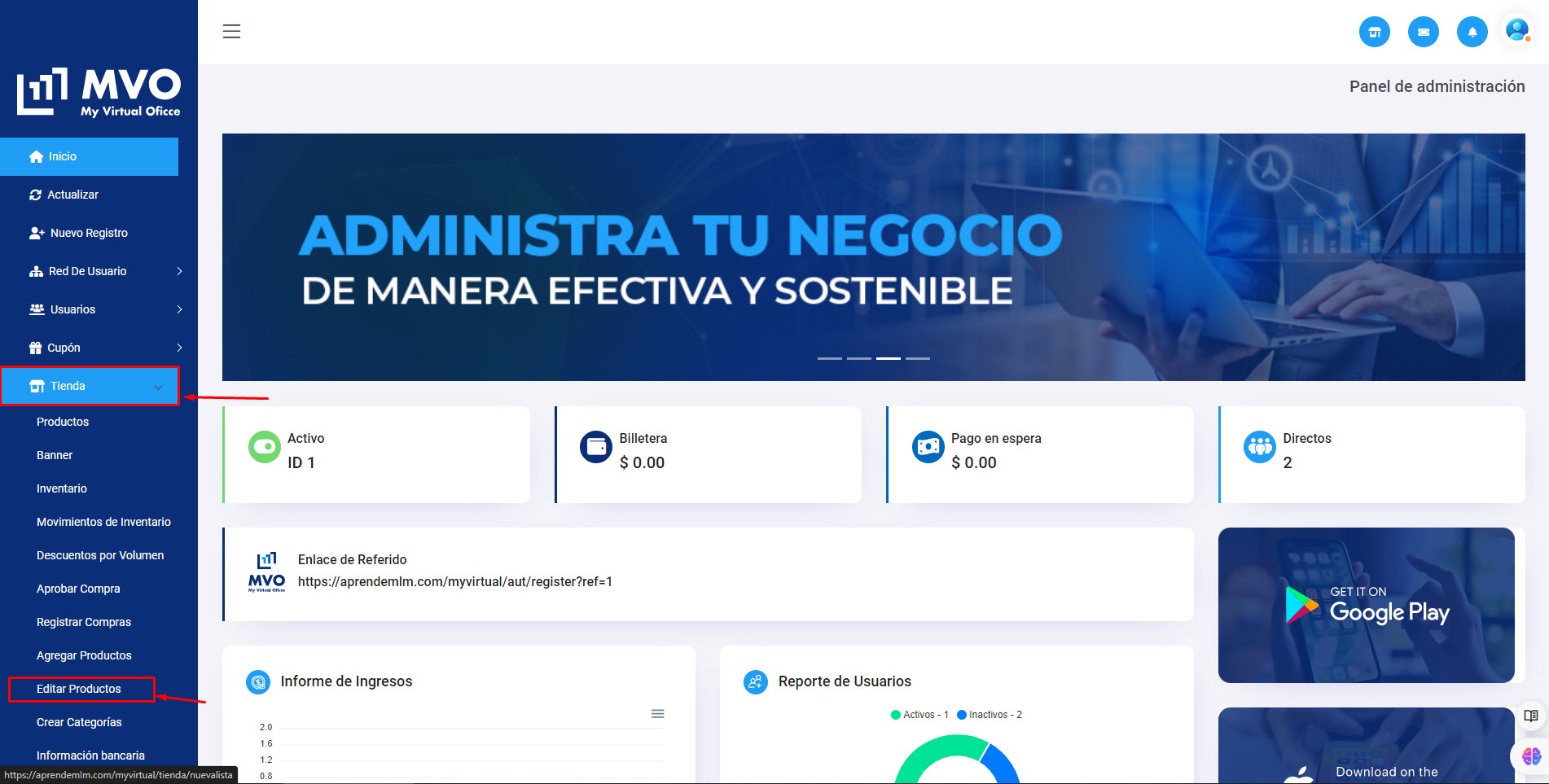Viewport: 1549px width, 784px height.
Task: Toggle the Inactivos legend item
Action: 989,715
